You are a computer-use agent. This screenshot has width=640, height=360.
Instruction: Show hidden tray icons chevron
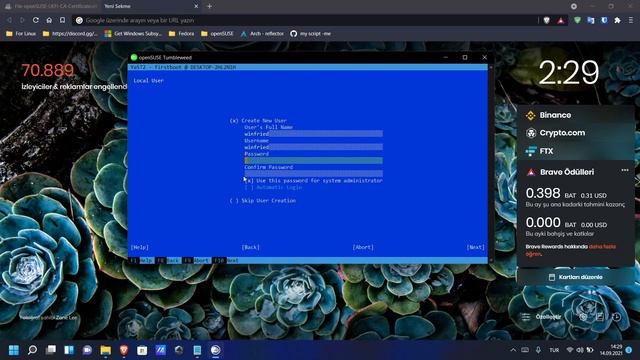pyautogui.click(x=513, y=350)
